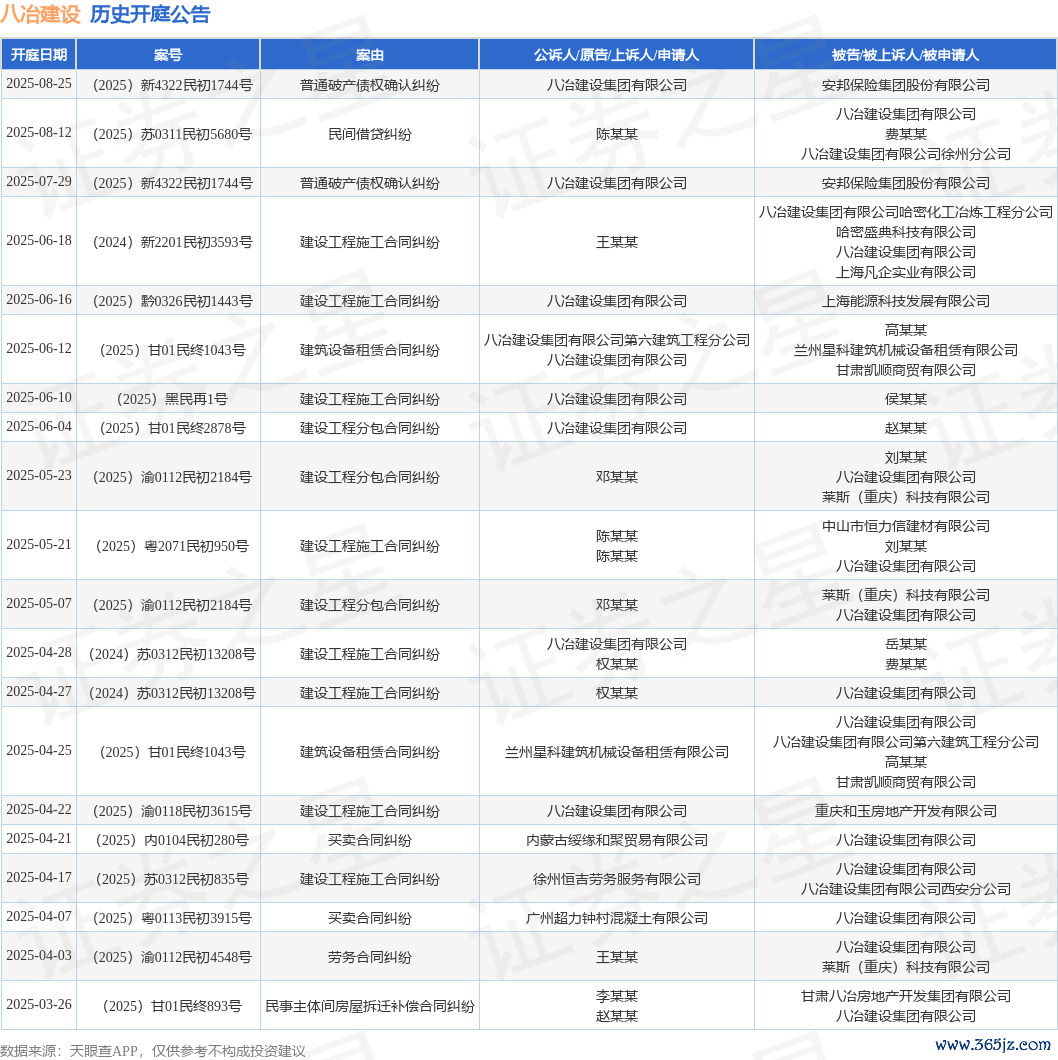Image resolution: width=1058 pixels, height=1060 pixels.
Task: Open 上海能源科技发展有限公司 defendant entry
Action: (905, 301)
